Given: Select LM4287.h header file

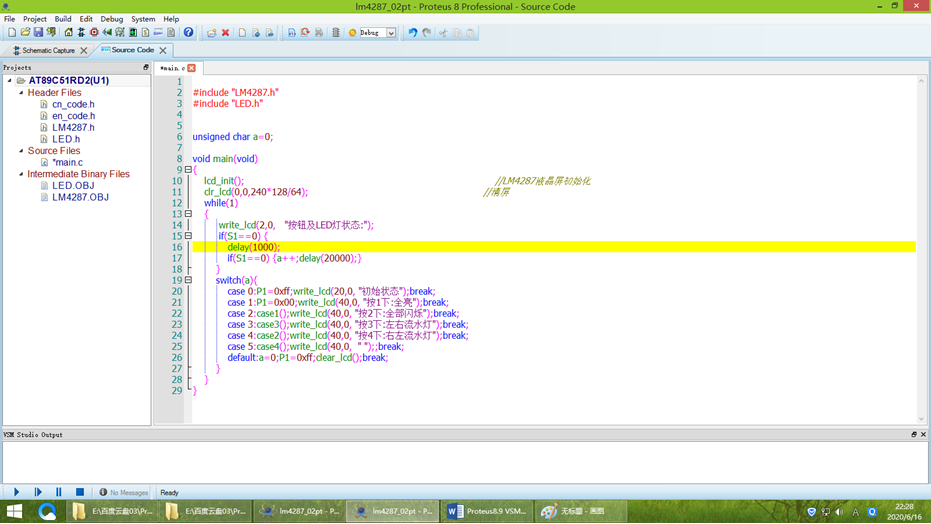Looking at the screenshot, I should [73, 128].
